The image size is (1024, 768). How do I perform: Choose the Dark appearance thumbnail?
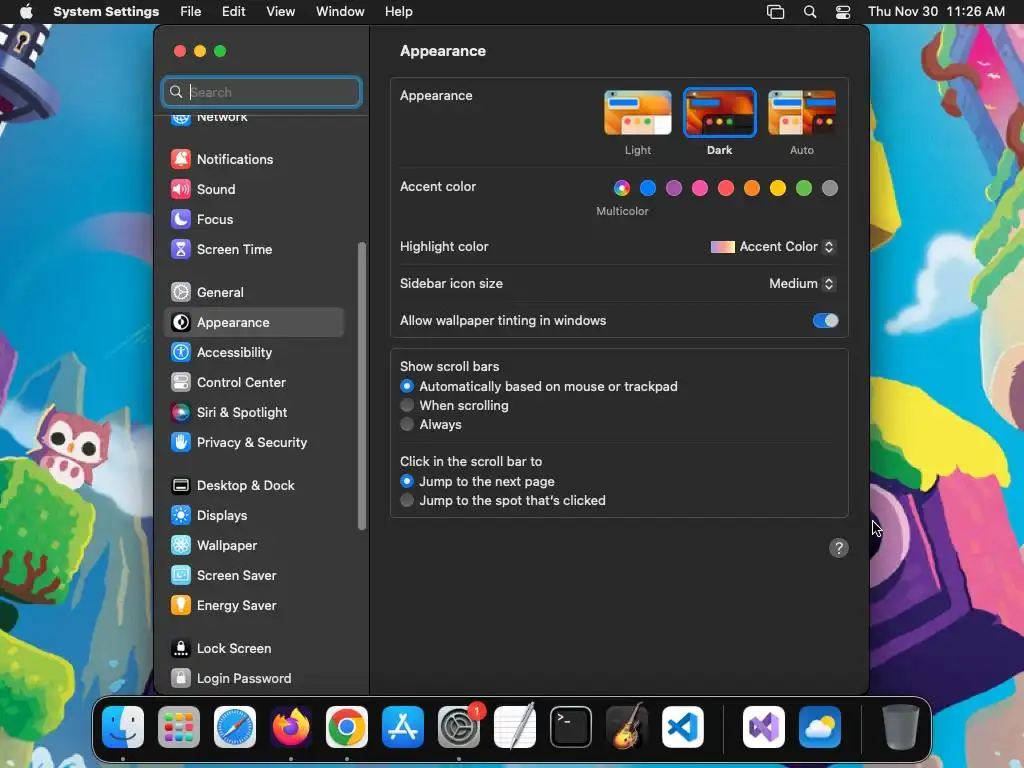pyautogui.click(x=720, y=112)
